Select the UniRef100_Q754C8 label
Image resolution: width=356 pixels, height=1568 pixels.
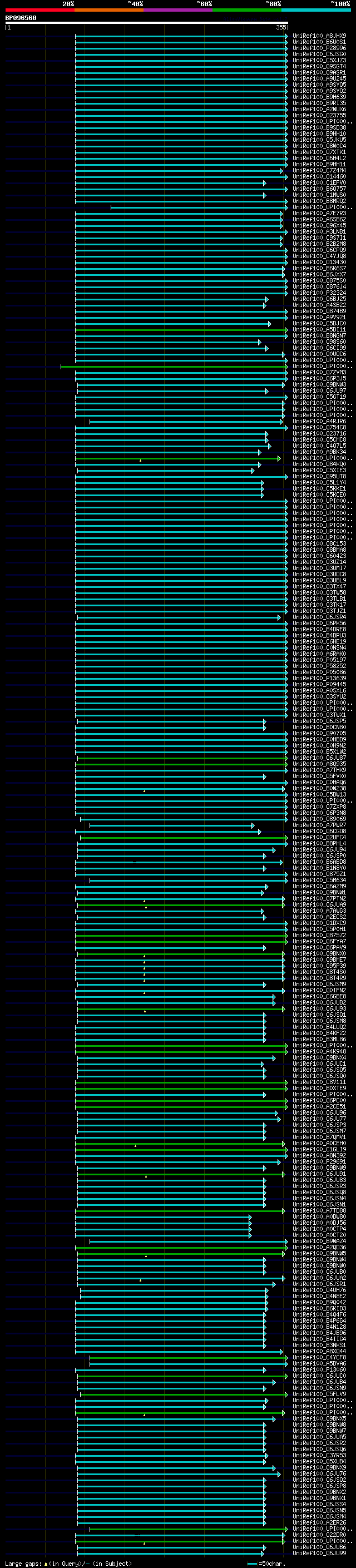(319, 428)
